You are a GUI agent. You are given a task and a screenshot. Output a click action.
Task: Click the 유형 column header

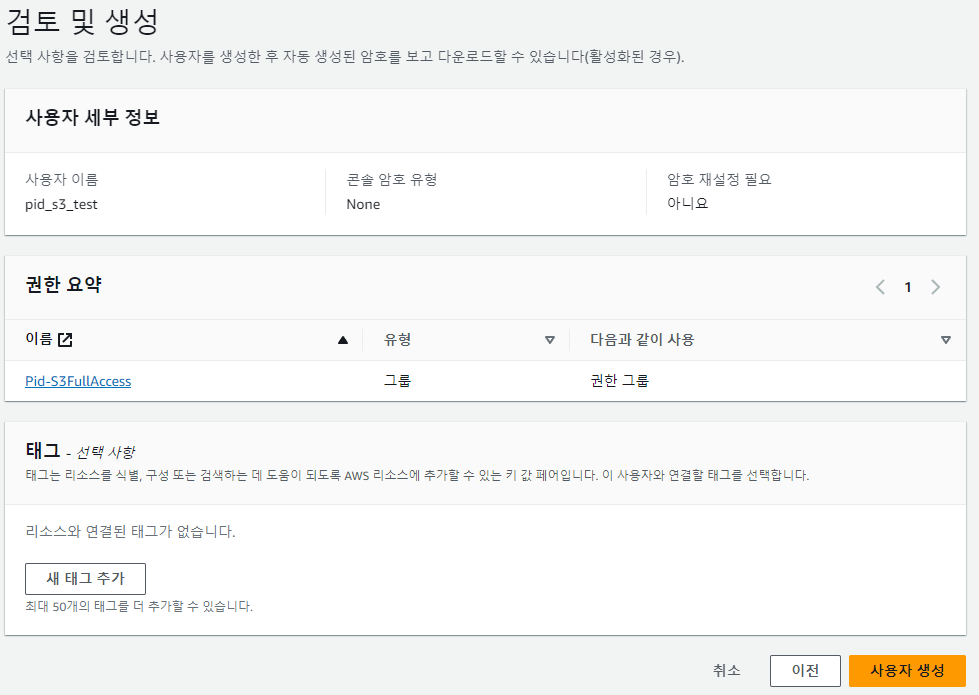397,340
